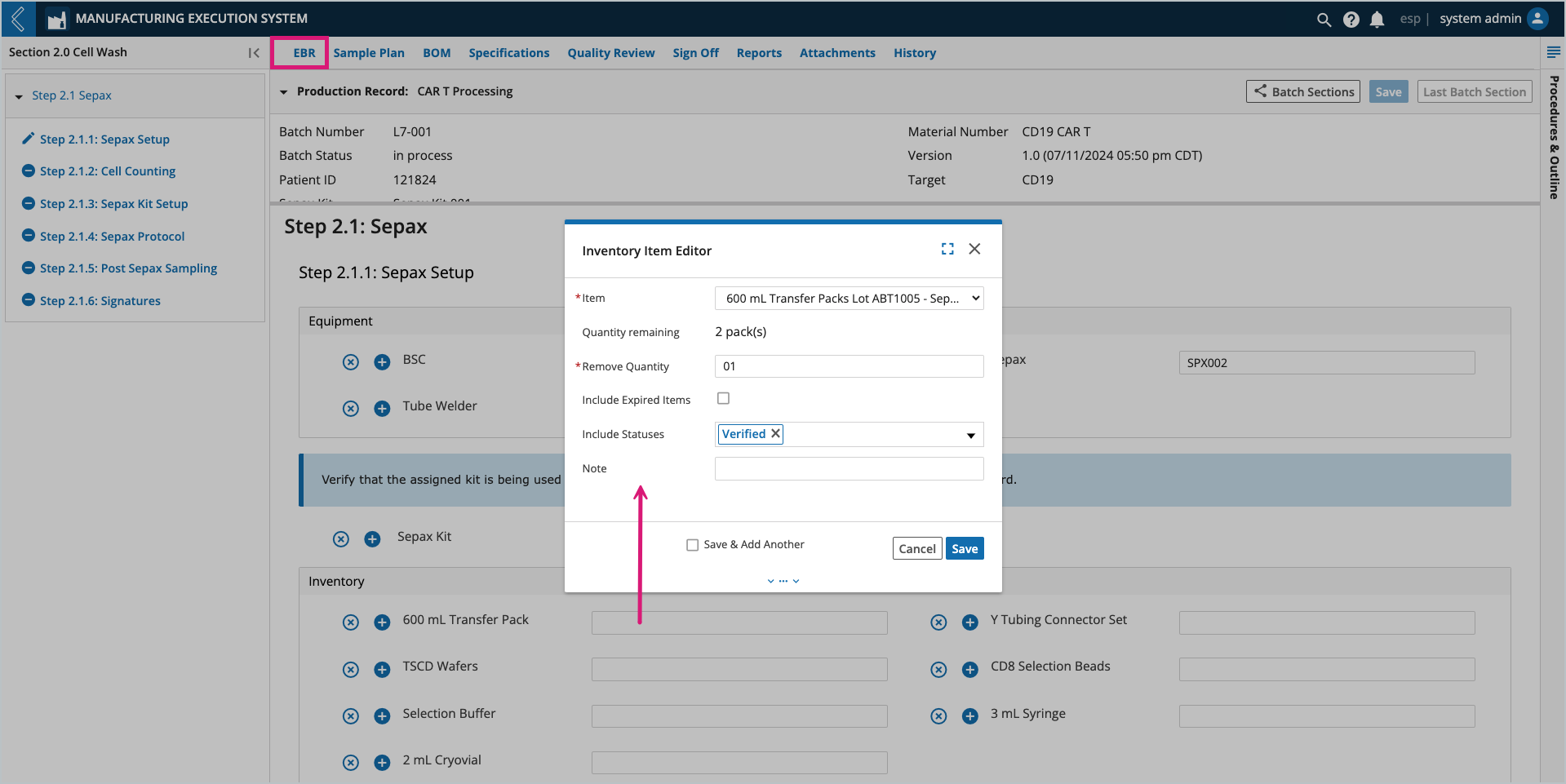The width and height of the screenshot is (1566, 784).
Task: Expand Inventory Item Editor to fullscreen
Action: pos(947,249)
